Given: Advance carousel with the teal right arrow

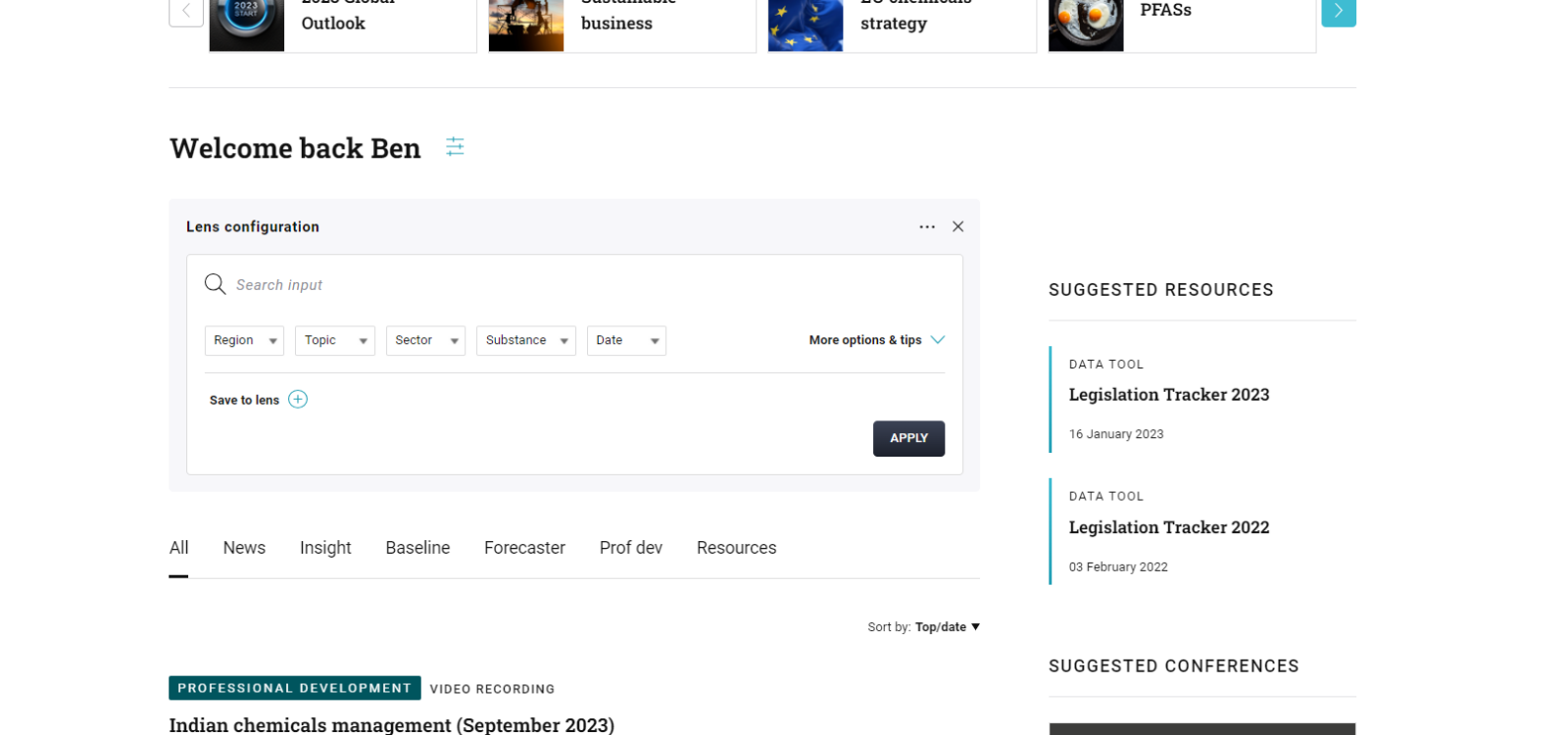Looking at the screenshot, I should click(x=1339, y=11).
